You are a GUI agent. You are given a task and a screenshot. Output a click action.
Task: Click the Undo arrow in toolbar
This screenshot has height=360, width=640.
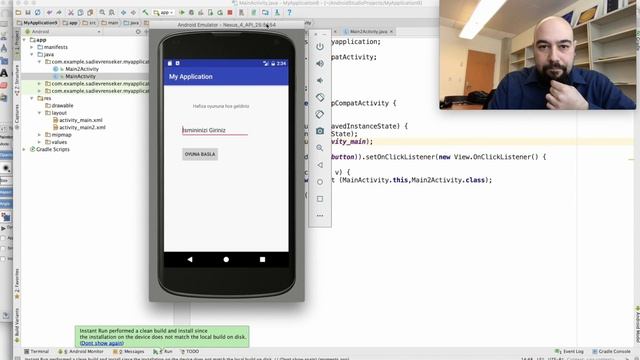coord(49,13)
